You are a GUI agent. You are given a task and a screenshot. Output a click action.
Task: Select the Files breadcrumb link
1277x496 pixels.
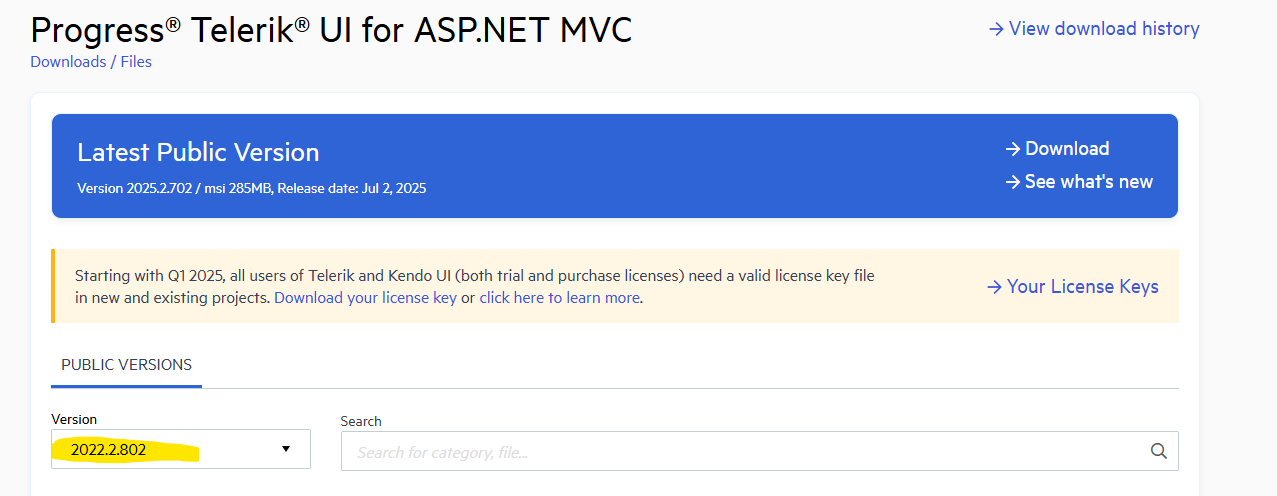(136, 62)
